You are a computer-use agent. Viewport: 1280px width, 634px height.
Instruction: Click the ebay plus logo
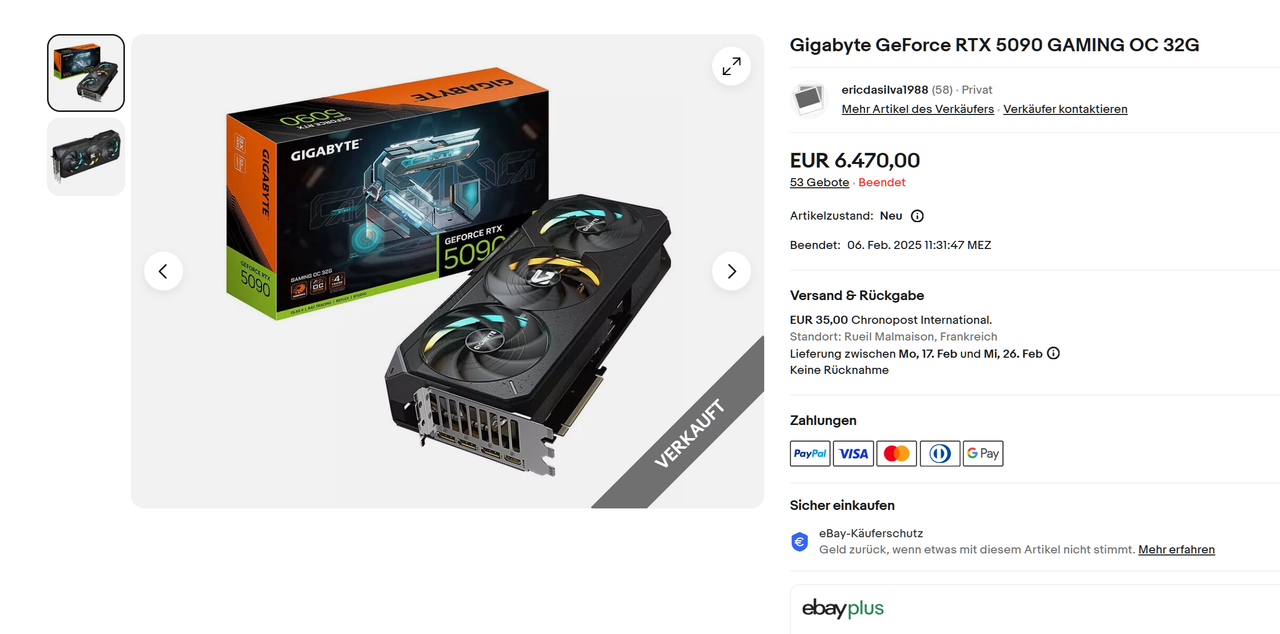click(x=843, y=608)
